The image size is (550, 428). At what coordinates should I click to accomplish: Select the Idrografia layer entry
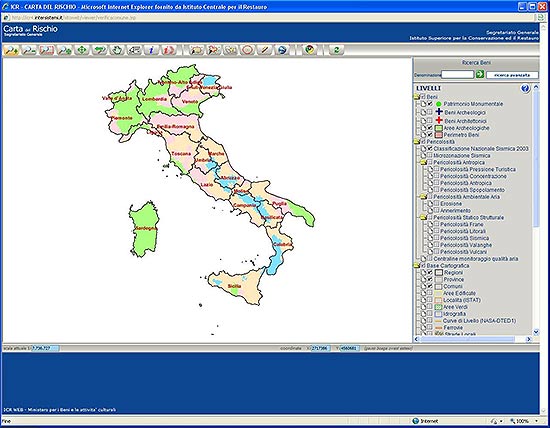coord(454,314)
